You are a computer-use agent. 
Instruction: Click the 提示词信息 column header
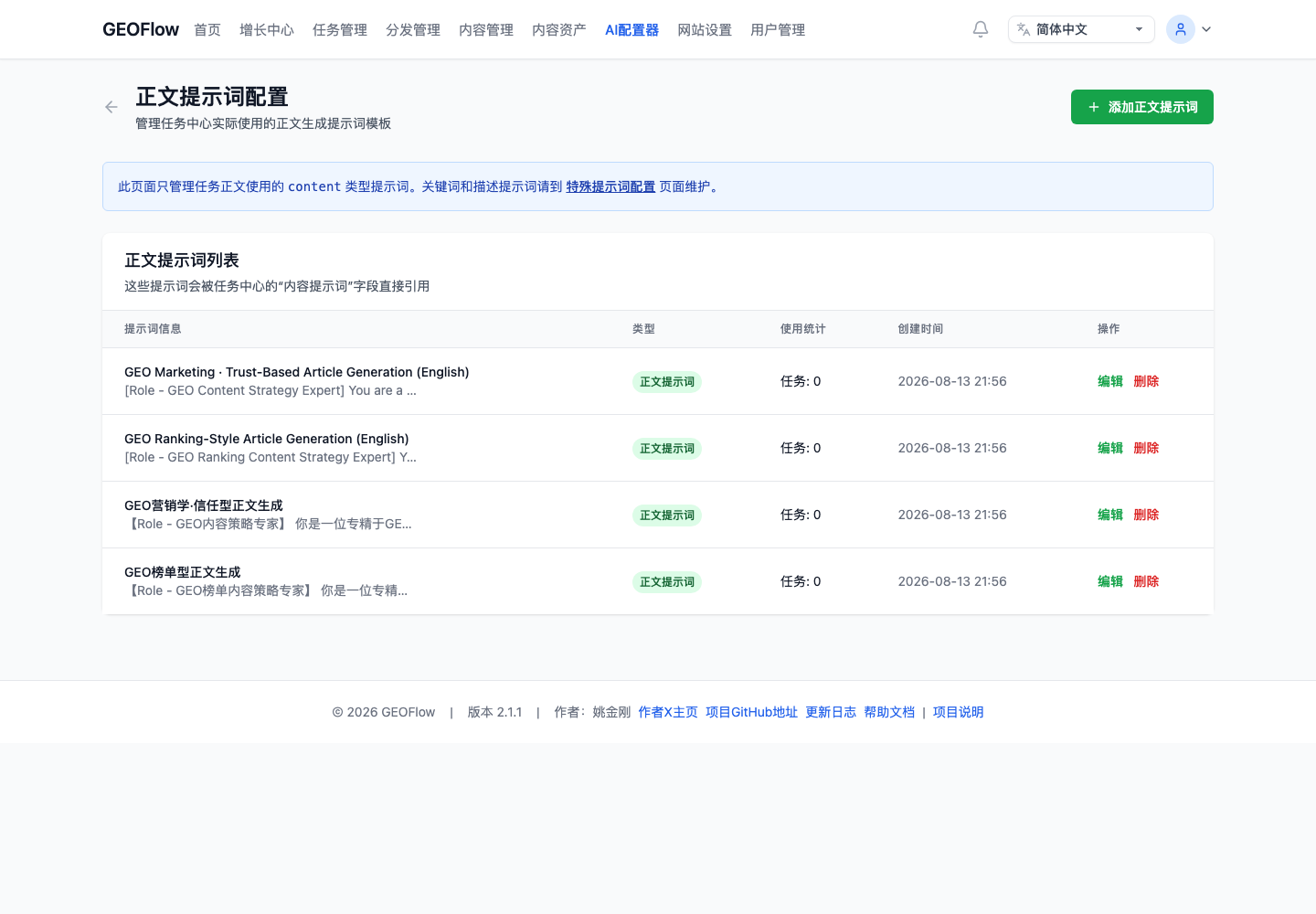(x=153, y=329)
